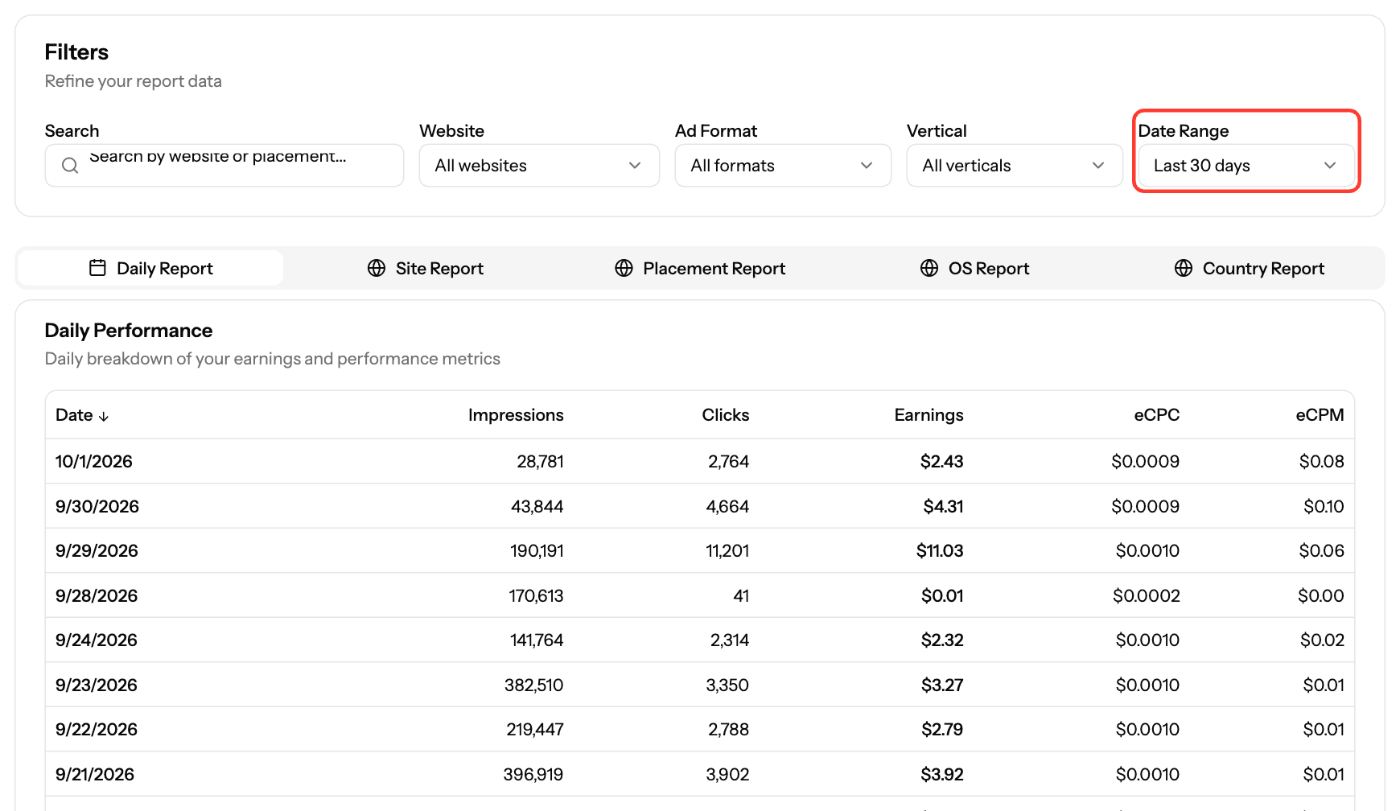Click the $3.92 earnings value
Image resolution: width=1400 pixels, height=811 pixels.
tap(943, 774)
